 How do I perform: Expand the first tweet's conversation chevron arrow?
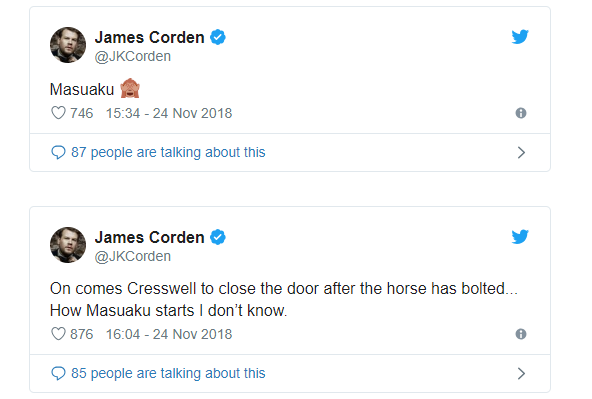click(521, 153)
